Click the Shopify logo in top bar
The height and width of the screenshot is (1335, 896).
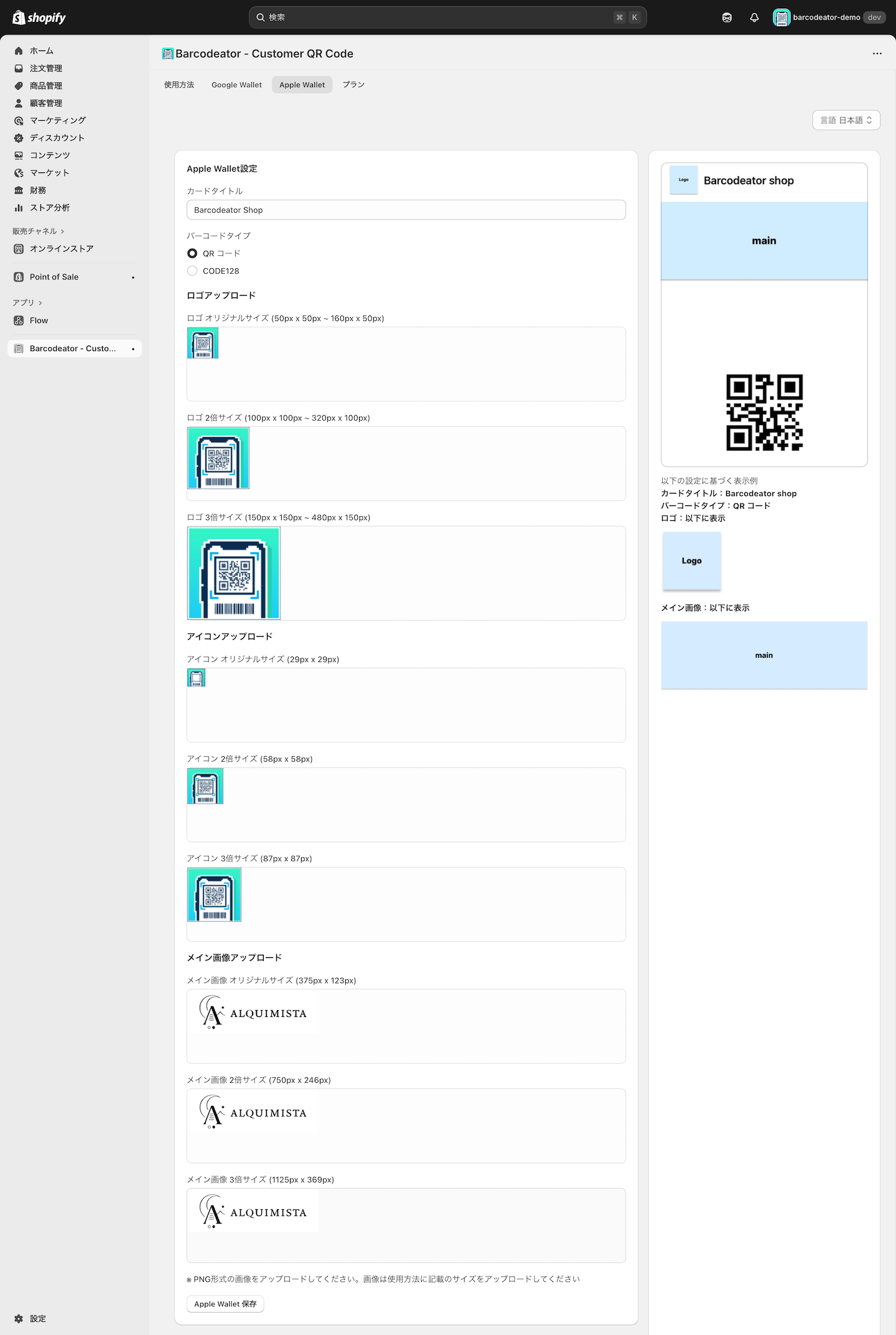(39, 17)
